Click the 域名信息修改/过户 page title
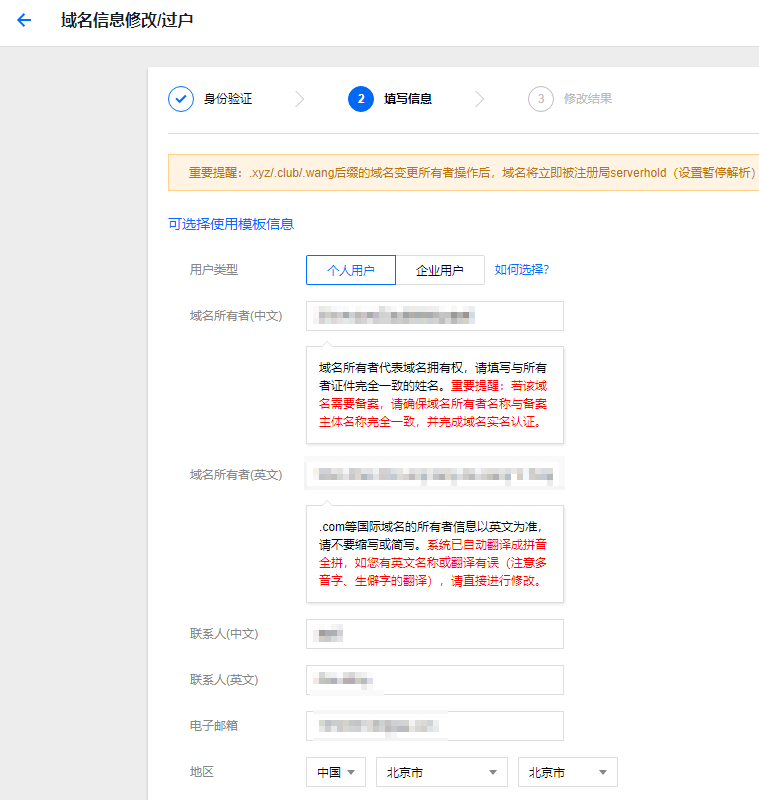 click(127, 20)
